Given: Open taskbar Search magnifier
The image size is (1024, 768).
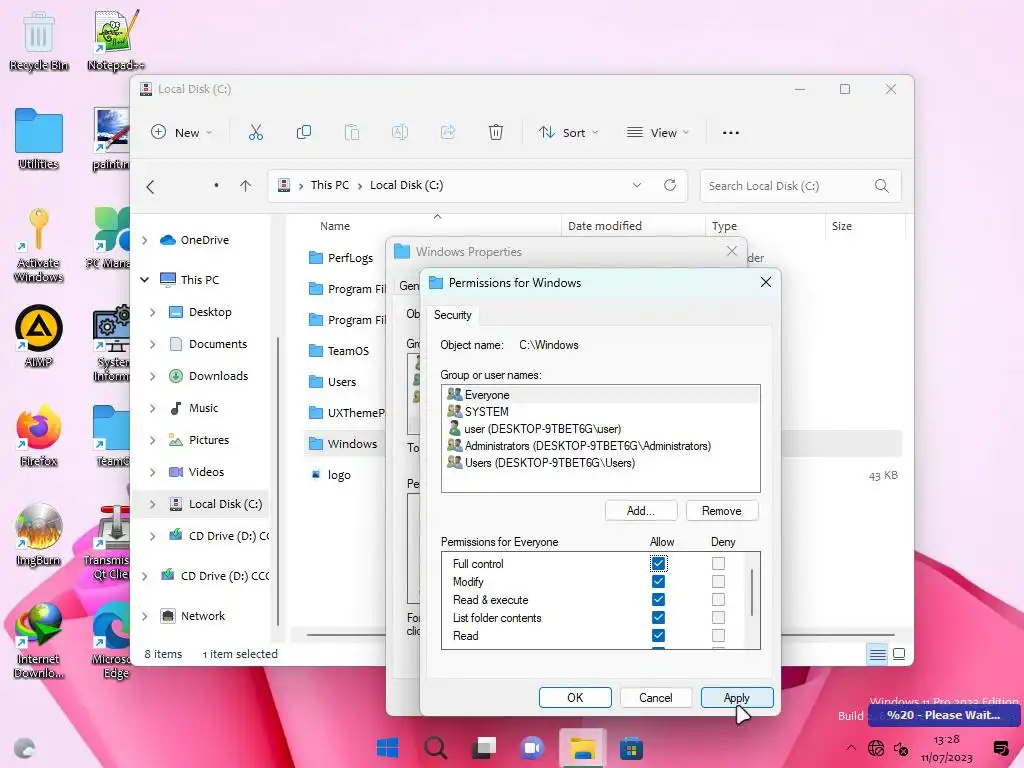Looking at the screenshot, I should 436,748.
